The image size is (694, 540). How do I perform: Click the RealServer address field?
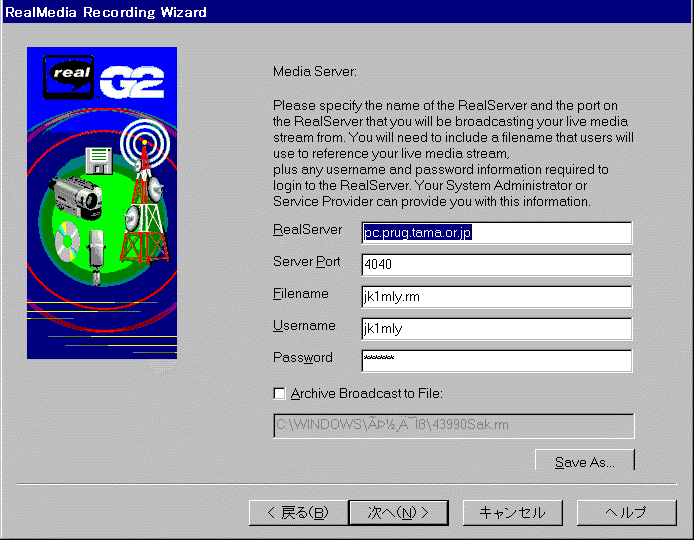[497, 233]
